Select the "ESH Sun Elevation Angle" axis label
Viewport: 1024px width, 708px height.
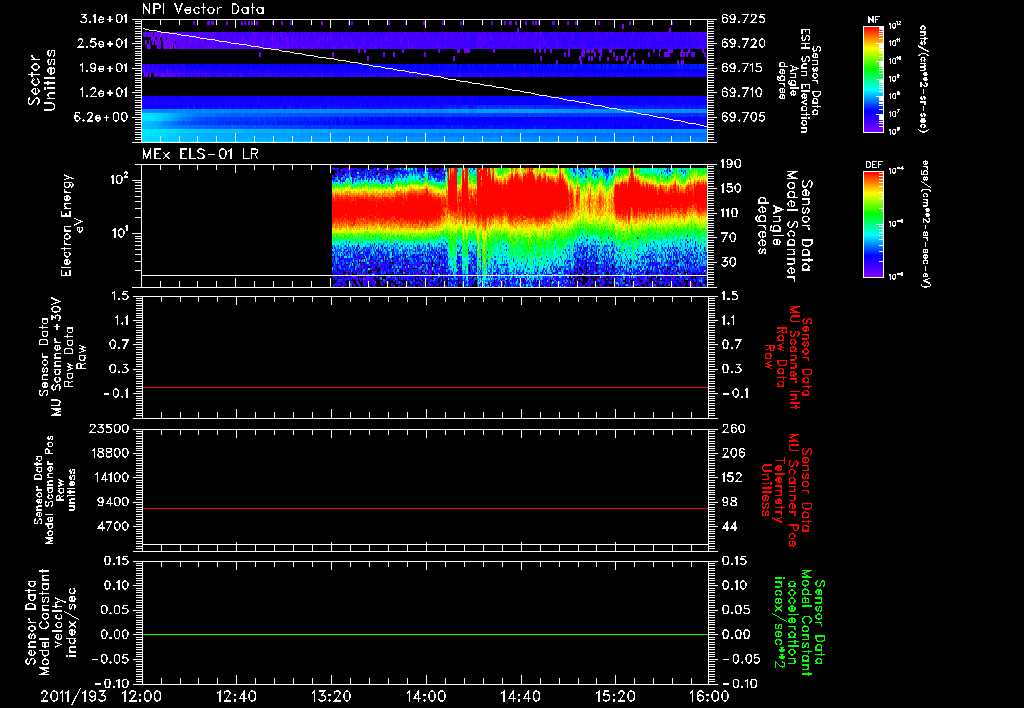click(x=798, y=80)
